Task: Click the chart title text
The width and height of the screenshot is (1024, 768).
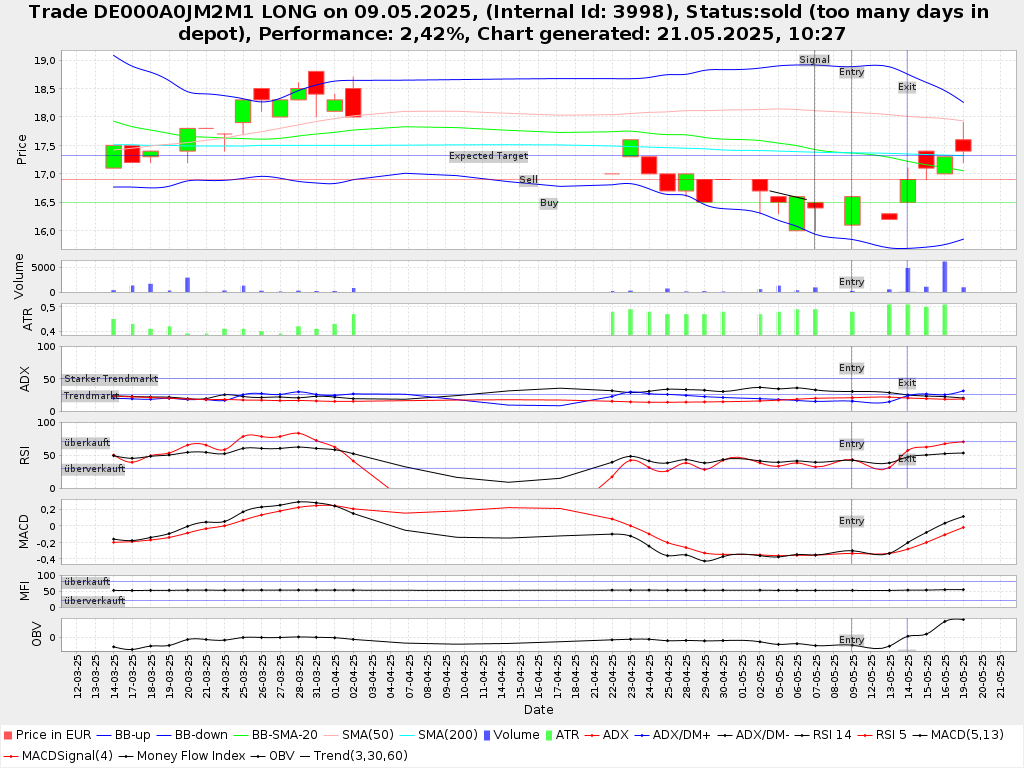Action: click(512, 22)
